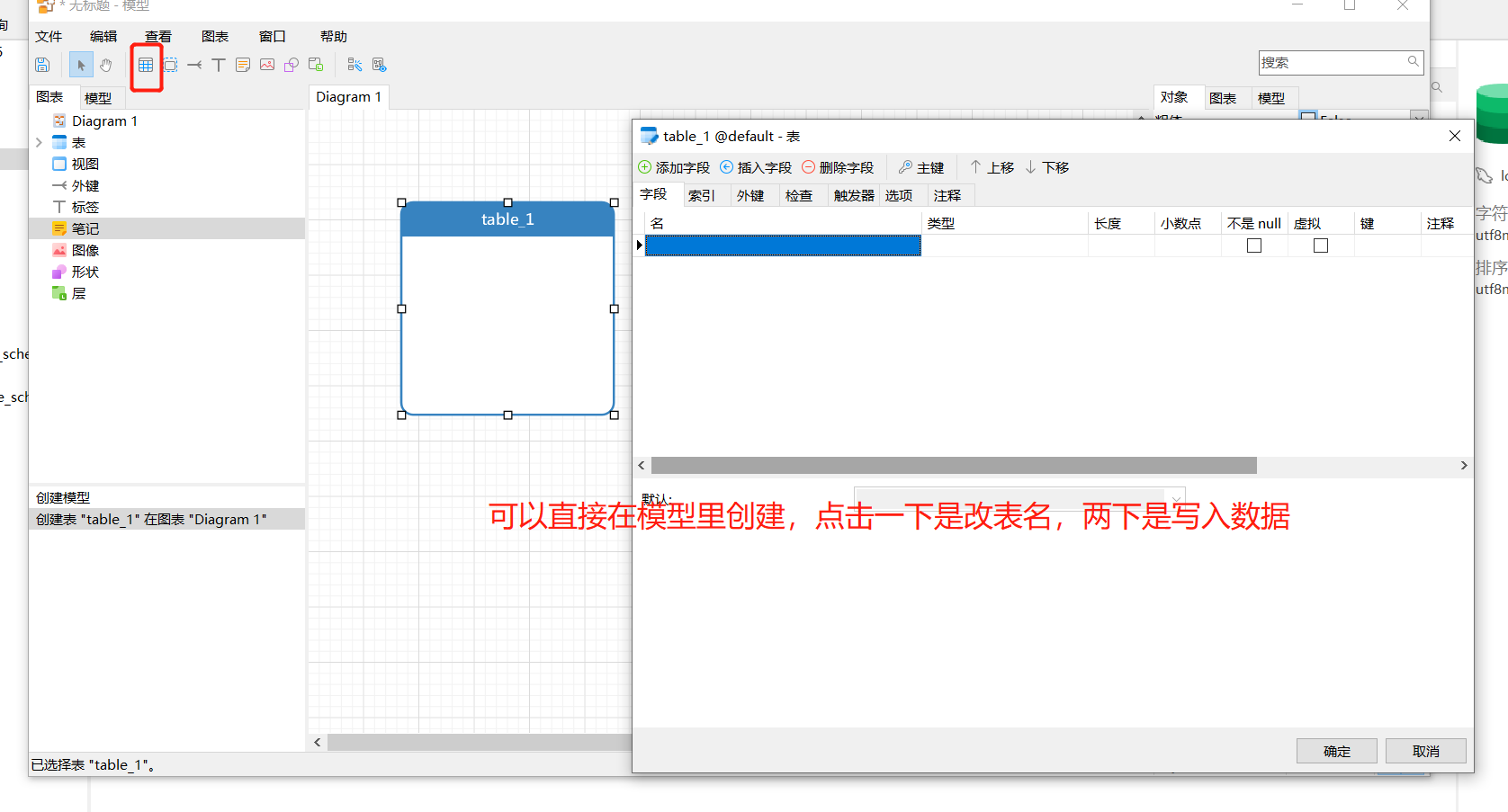1508x812 pixels.
Task: Click the label icon beside 标签
Action: 59,208
